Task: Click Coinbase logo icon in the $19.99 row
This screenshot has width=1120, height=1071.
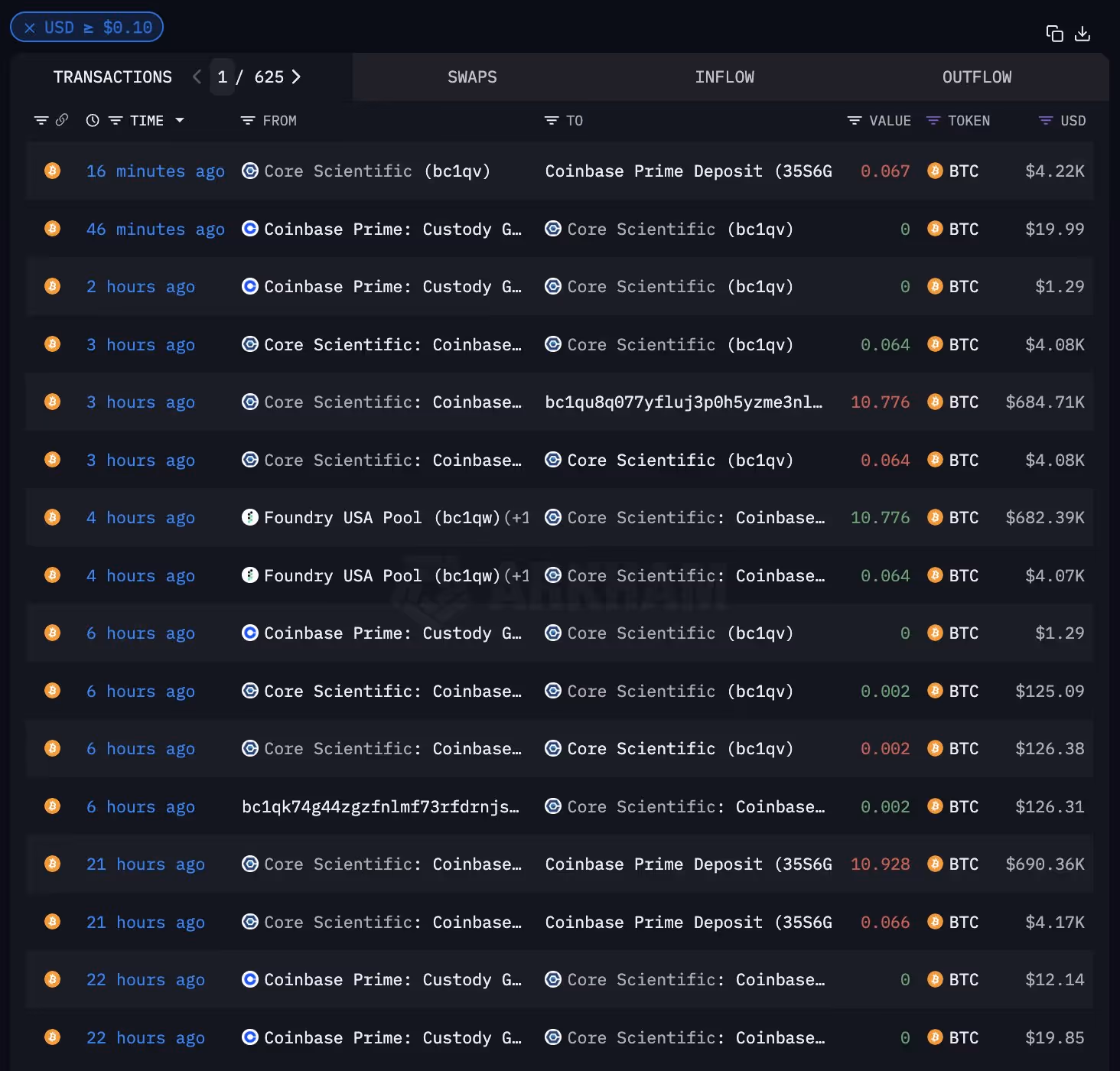Action: click(250, 229)
